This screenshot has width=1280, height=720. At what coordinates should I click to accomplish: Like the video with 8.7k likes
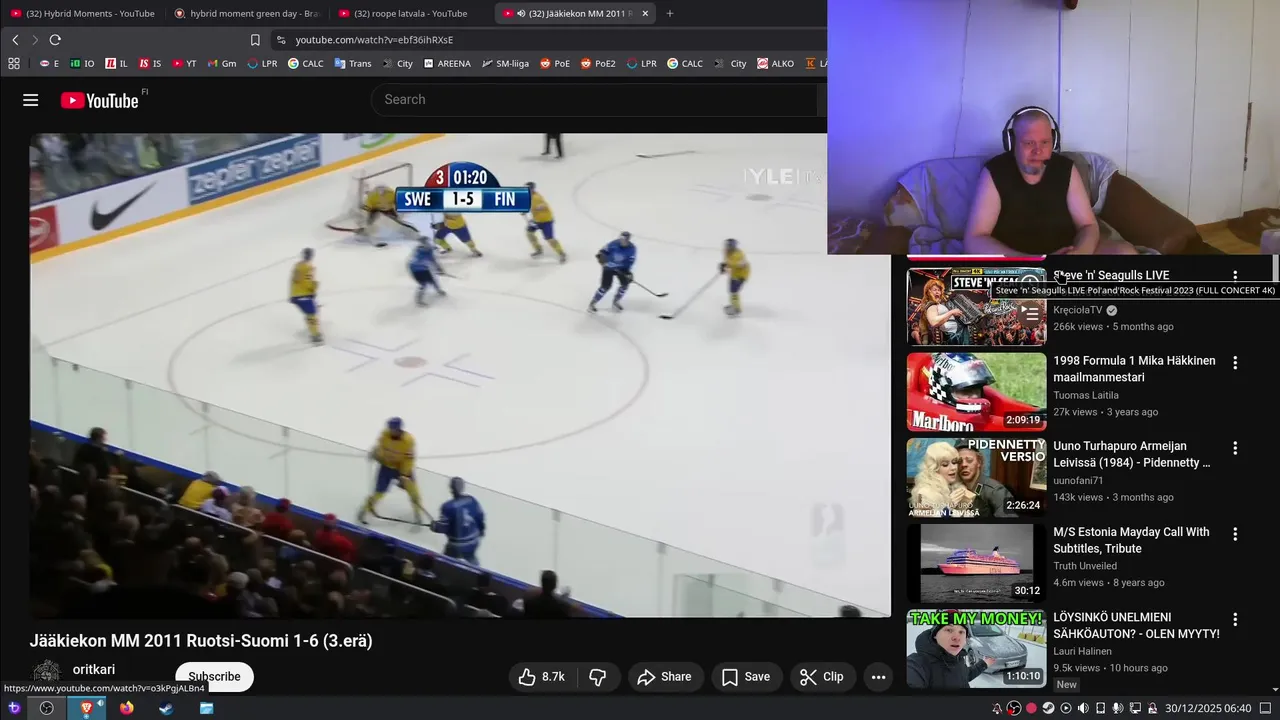point(541,677)
